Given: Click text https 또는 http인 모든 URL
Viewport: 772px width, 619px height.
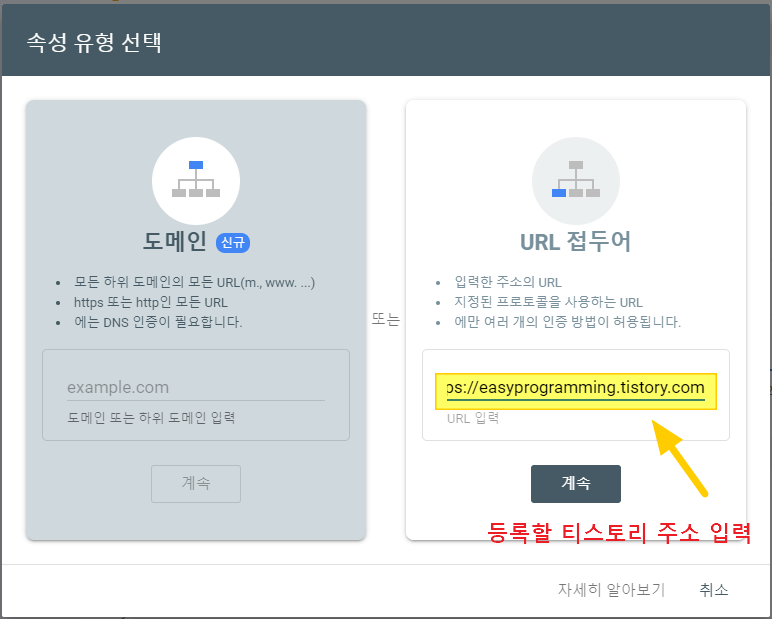Looking at the screenshot, I should coord(151,302).
